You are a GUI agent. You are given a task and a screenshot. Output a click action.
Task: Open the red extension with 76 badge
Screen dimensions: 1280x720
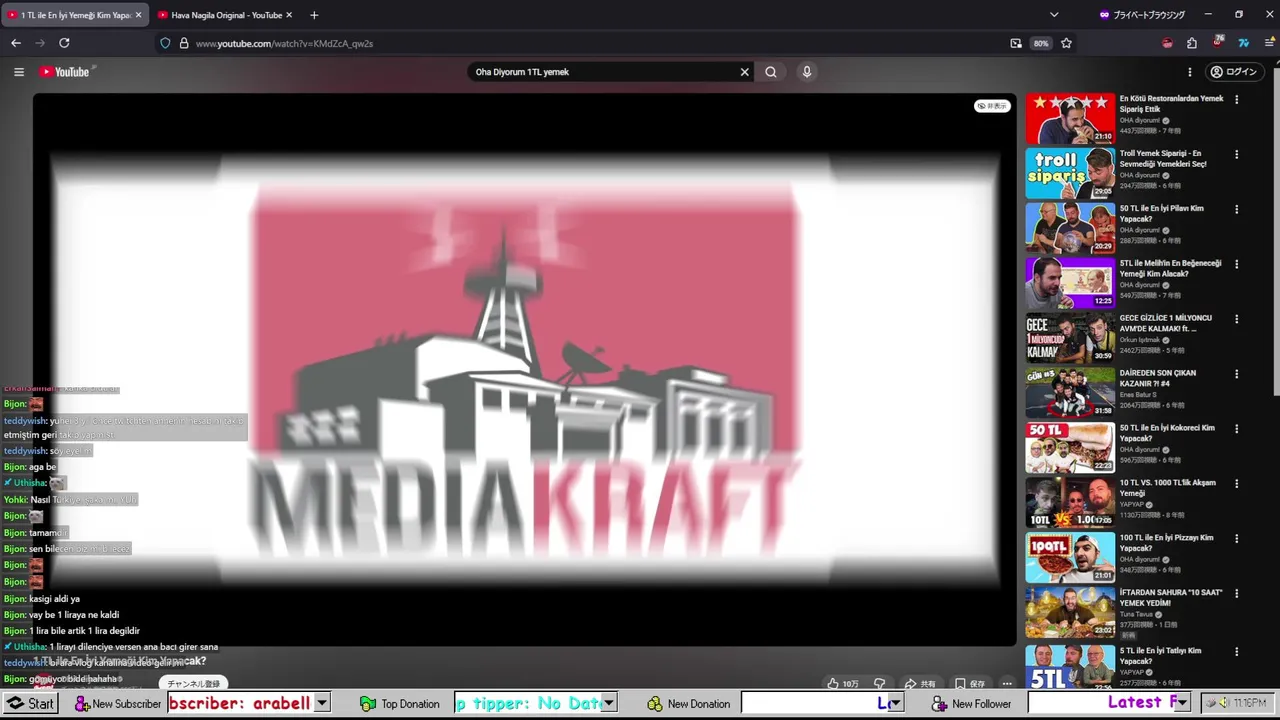(1218, 42)
